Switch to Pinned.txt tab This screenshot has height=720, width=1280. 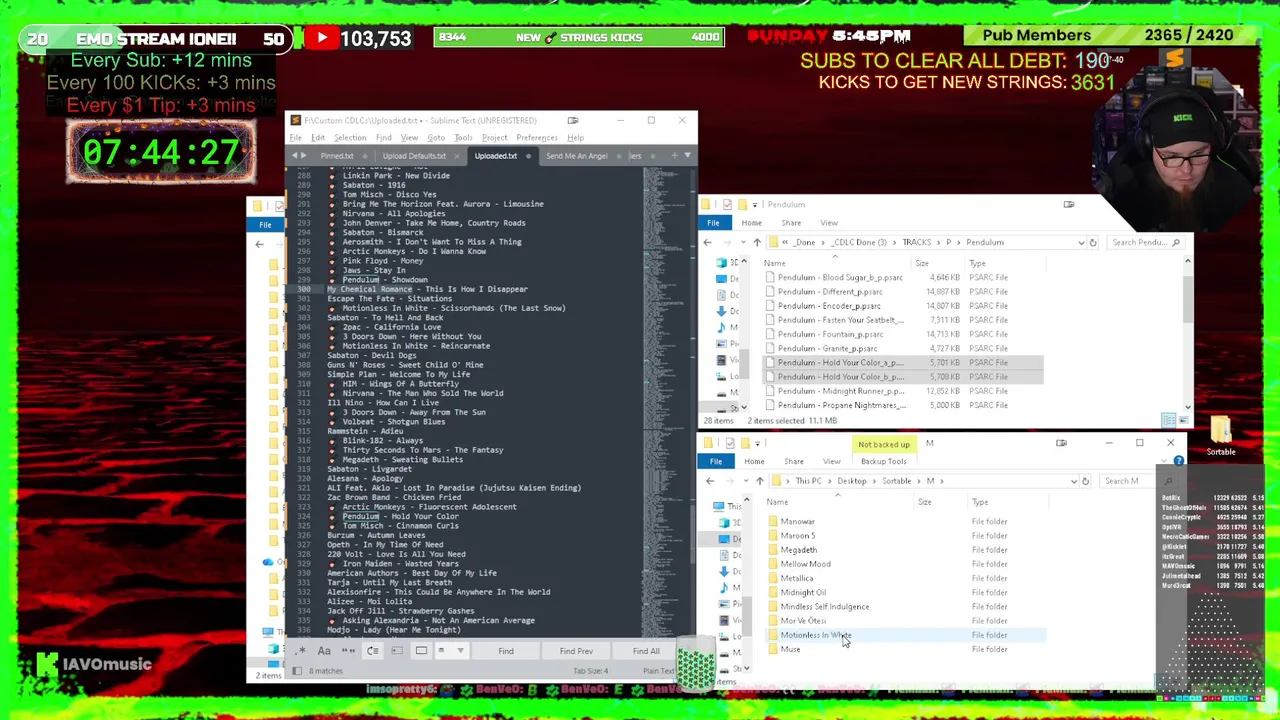(338, 156)
